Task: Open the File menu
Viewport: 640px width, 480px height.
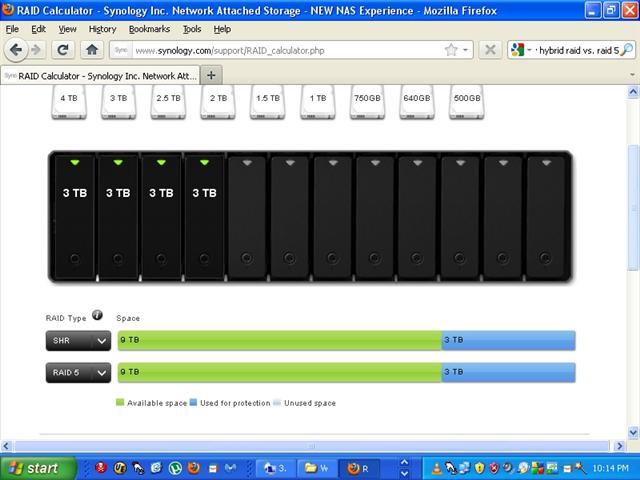Action: click(12, 29)
